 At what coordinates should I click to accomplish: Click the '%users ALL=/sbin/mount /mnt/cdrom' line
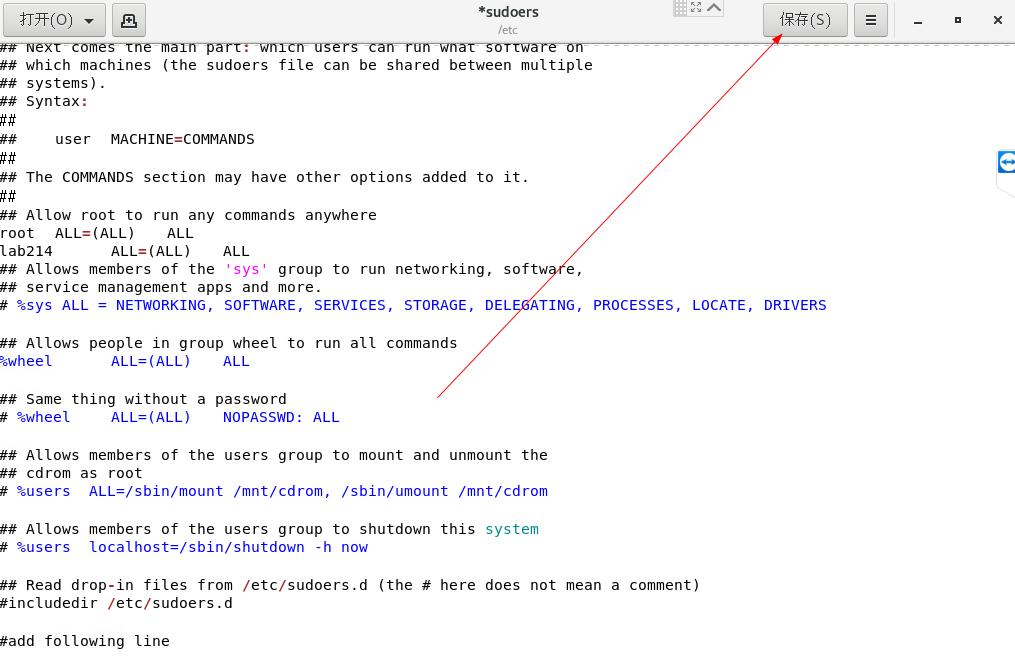tap(274, 491)
